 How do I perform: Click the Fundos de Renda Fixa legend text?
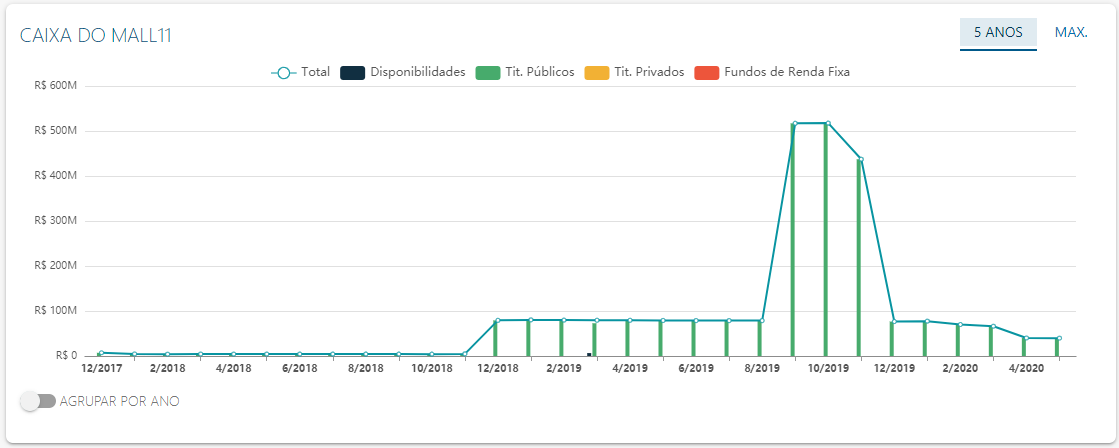click(x=787, y=72)
